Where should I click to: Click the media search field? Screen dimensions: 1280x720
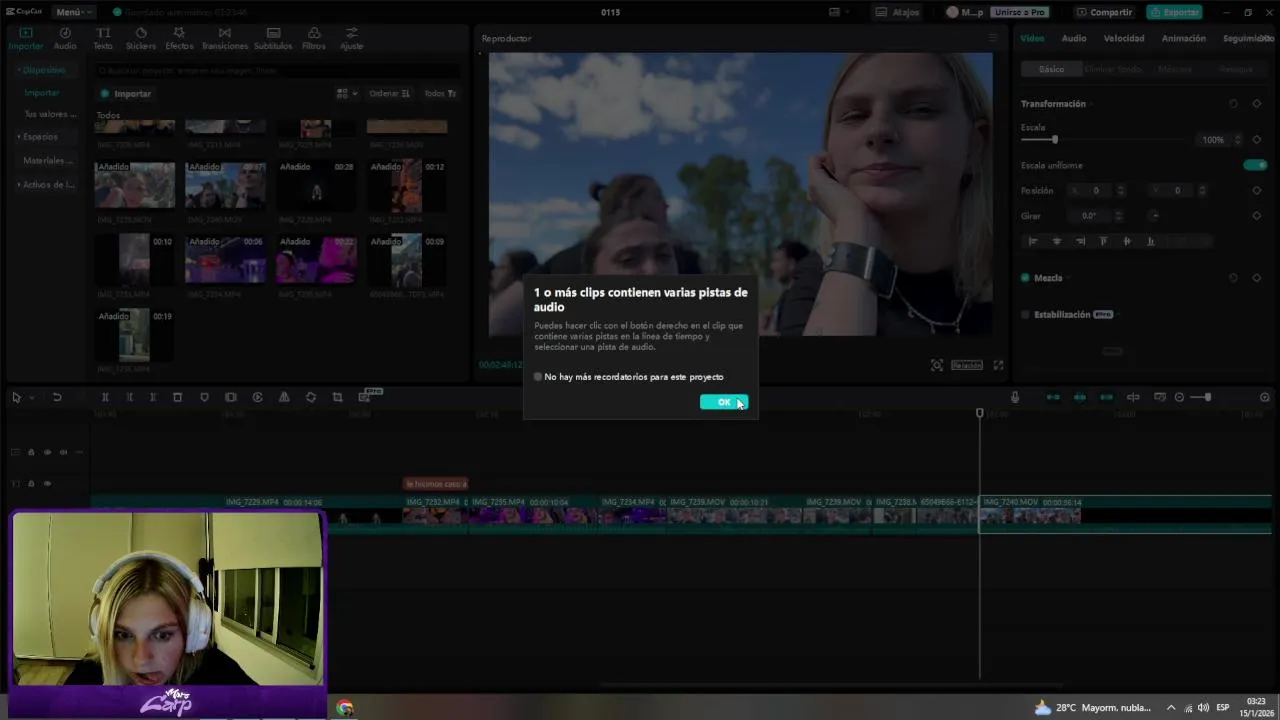278,71
